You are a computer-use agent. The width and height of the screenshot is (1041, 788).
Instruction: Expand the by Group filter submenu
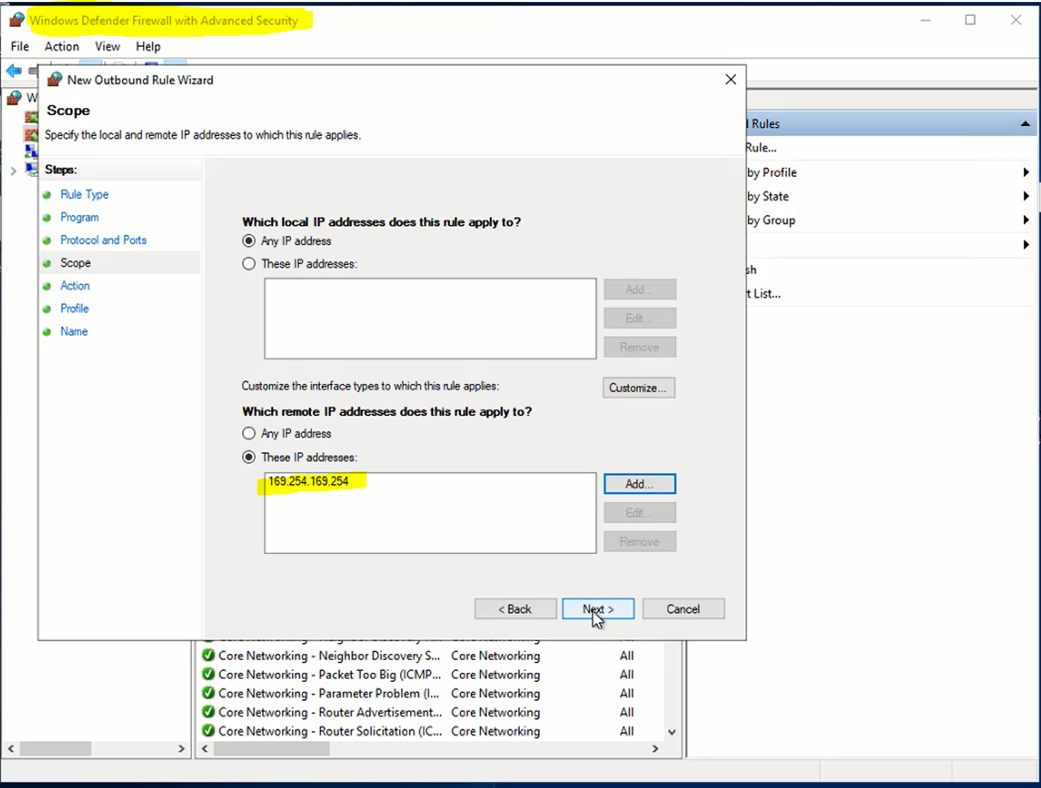tap(1026, 220)
